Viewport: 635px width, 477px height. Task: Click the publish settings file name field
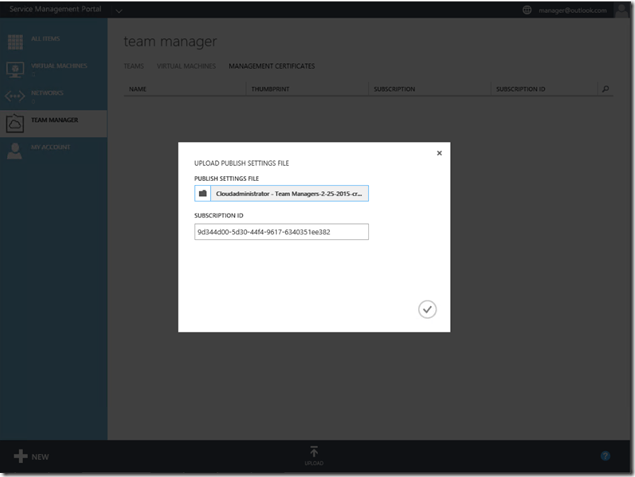289,193
